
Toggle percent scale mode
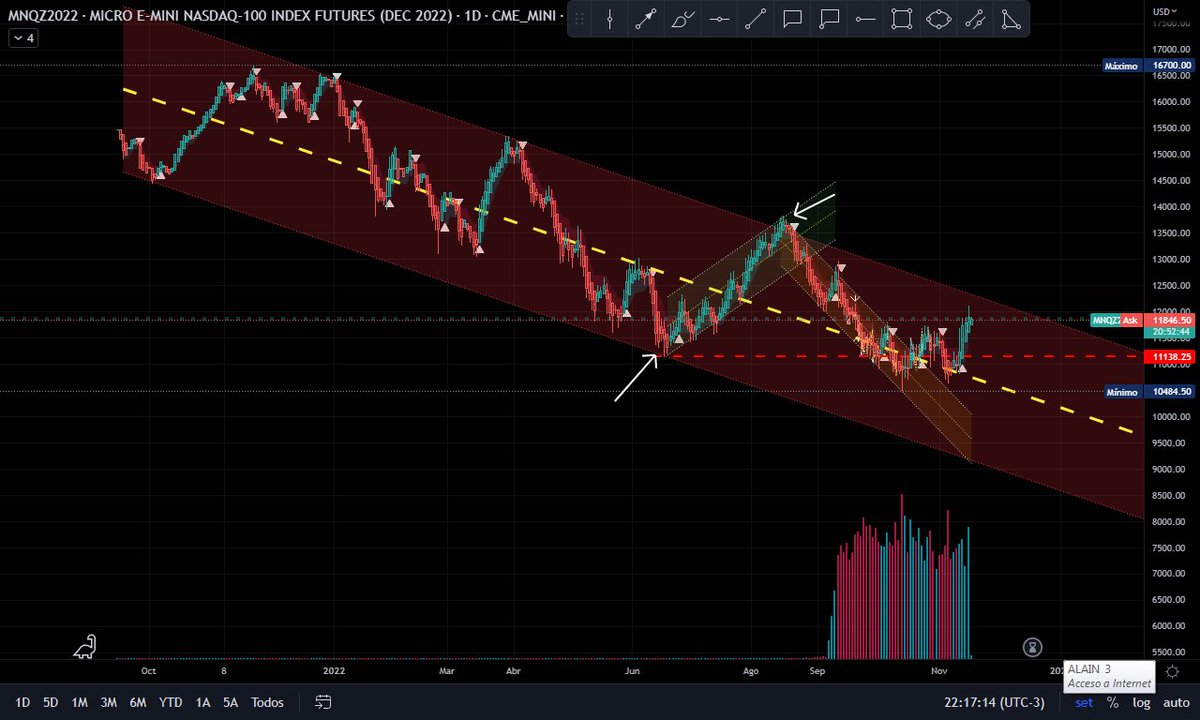[x=1112, y=702]
